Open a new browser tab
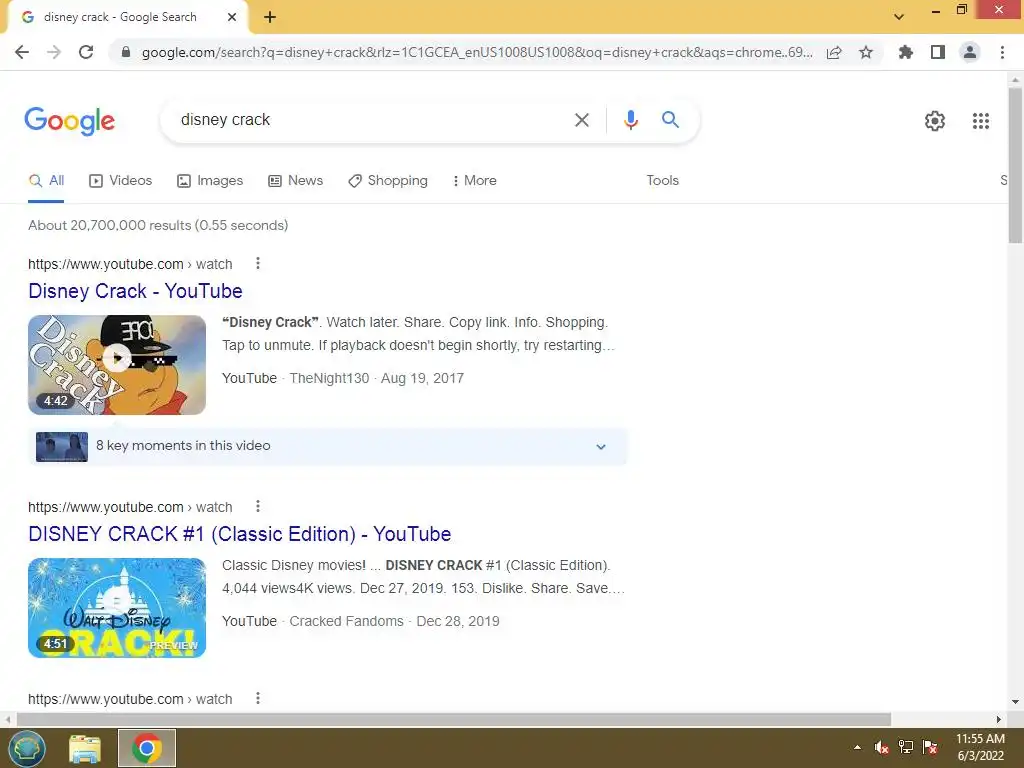 (270, 18)
